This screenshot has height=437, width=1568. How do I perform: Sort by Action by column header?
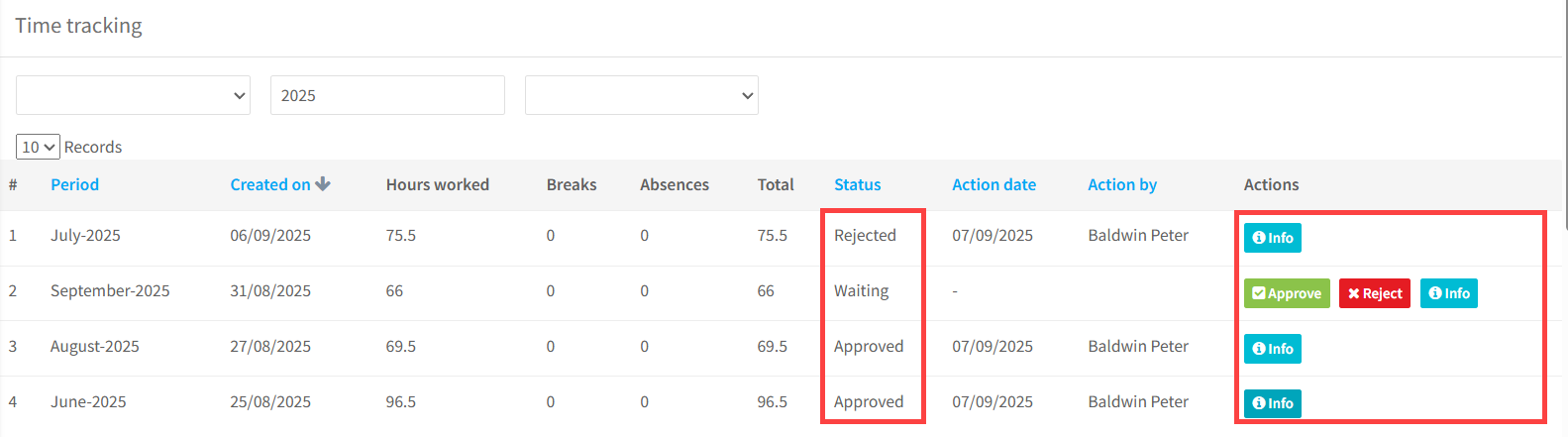1121,184
